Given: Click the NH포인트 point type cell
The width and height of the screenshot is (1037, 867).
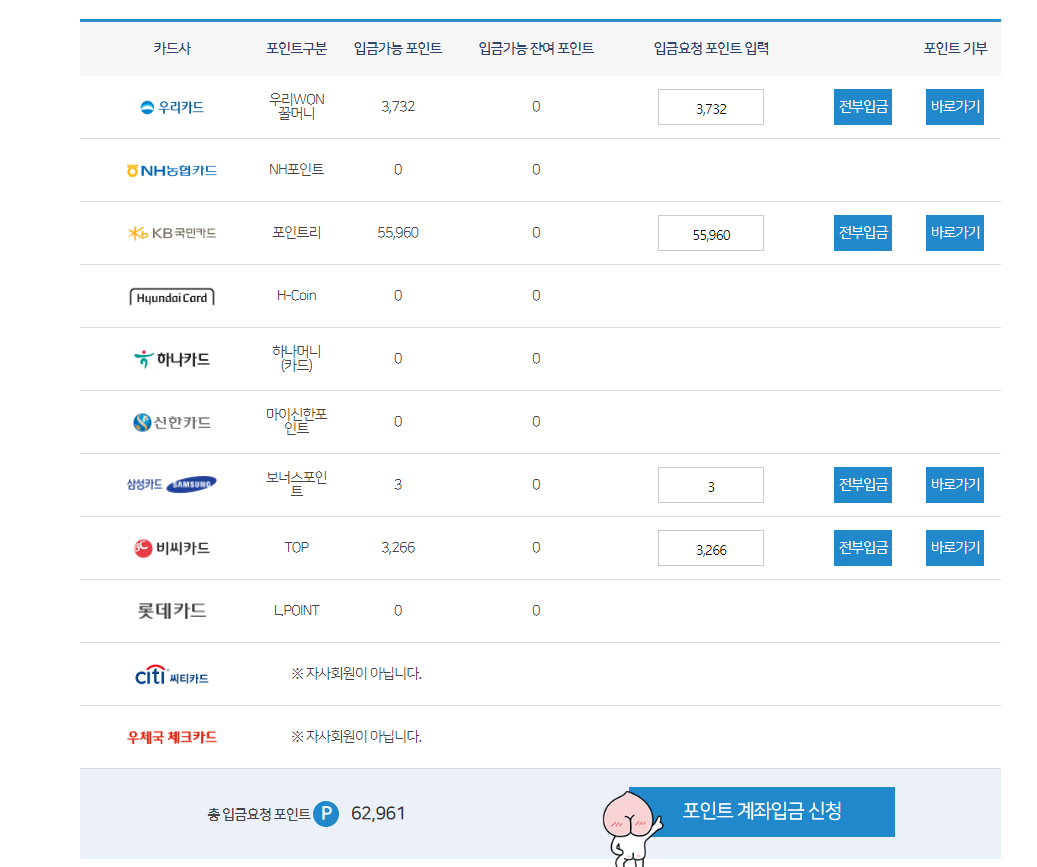Looking at the screenshot, I should tap(296, 170).
